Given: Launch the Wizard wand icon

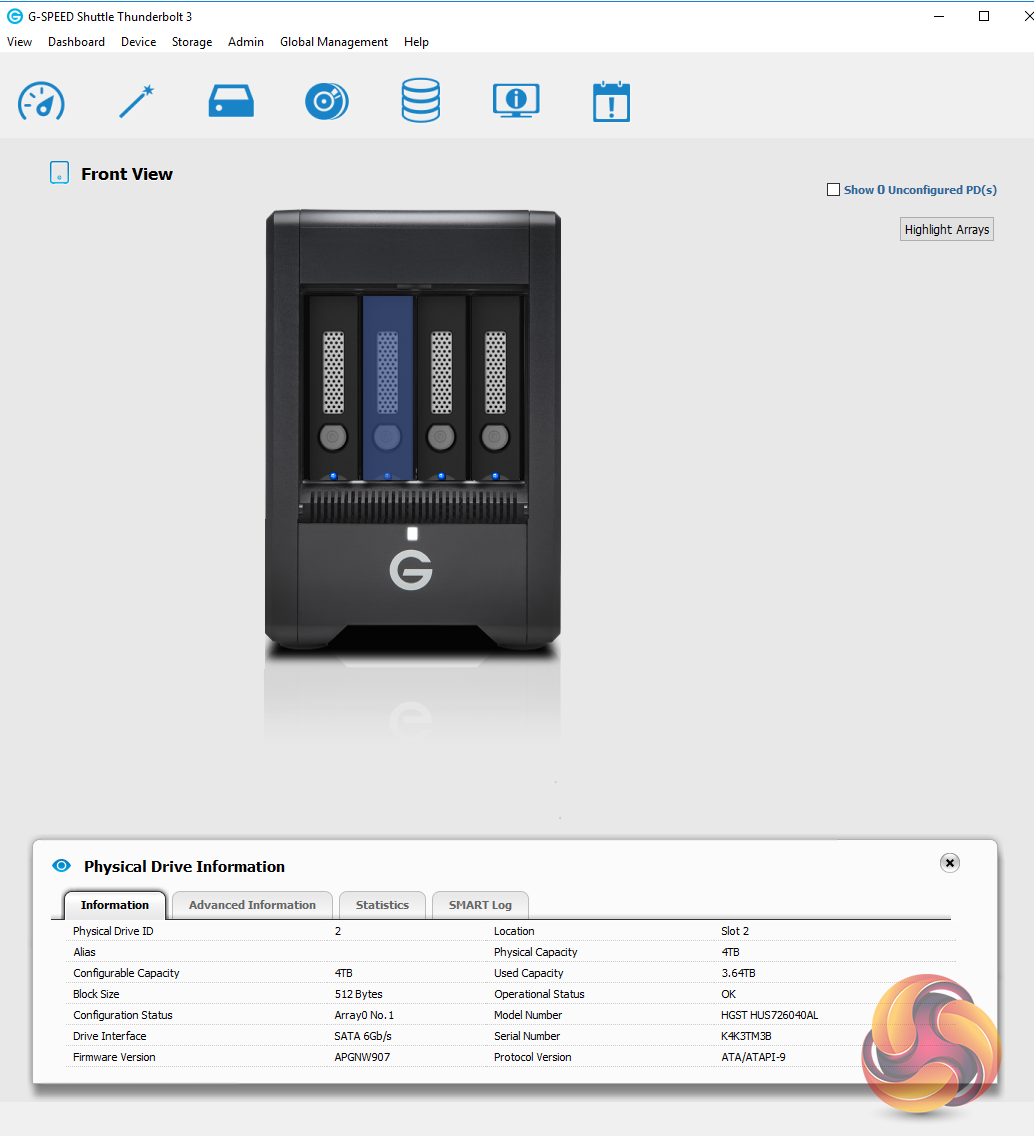Looking at the screenshot, I should [136, 101].
